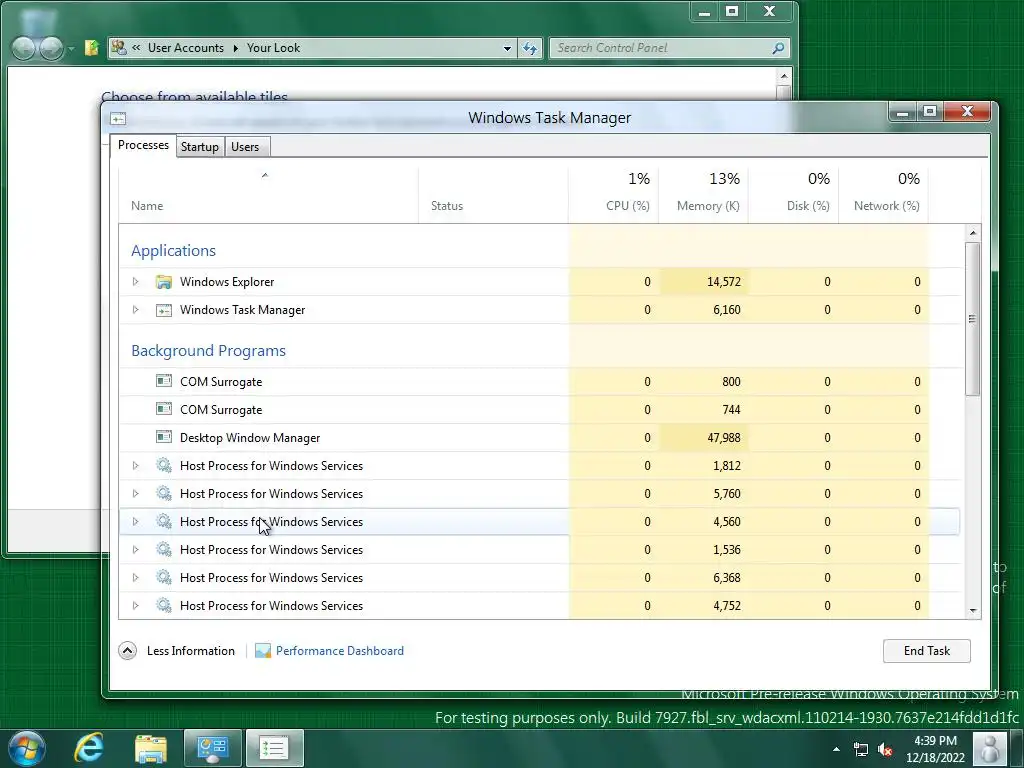Screen dimensions: 1024x768
Task: Click the process list scroll up arrow
Action: pos(973,233)
